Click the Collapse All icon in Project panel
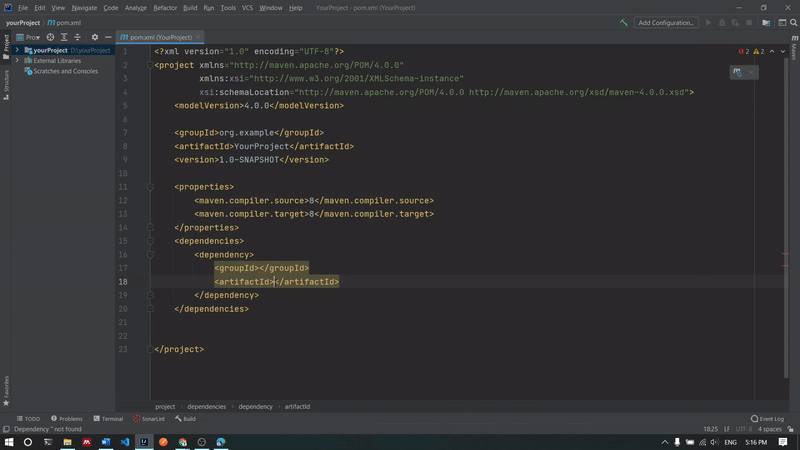This screenshot has width=800, height=450. pyautogui.click(x=78, y=37)
